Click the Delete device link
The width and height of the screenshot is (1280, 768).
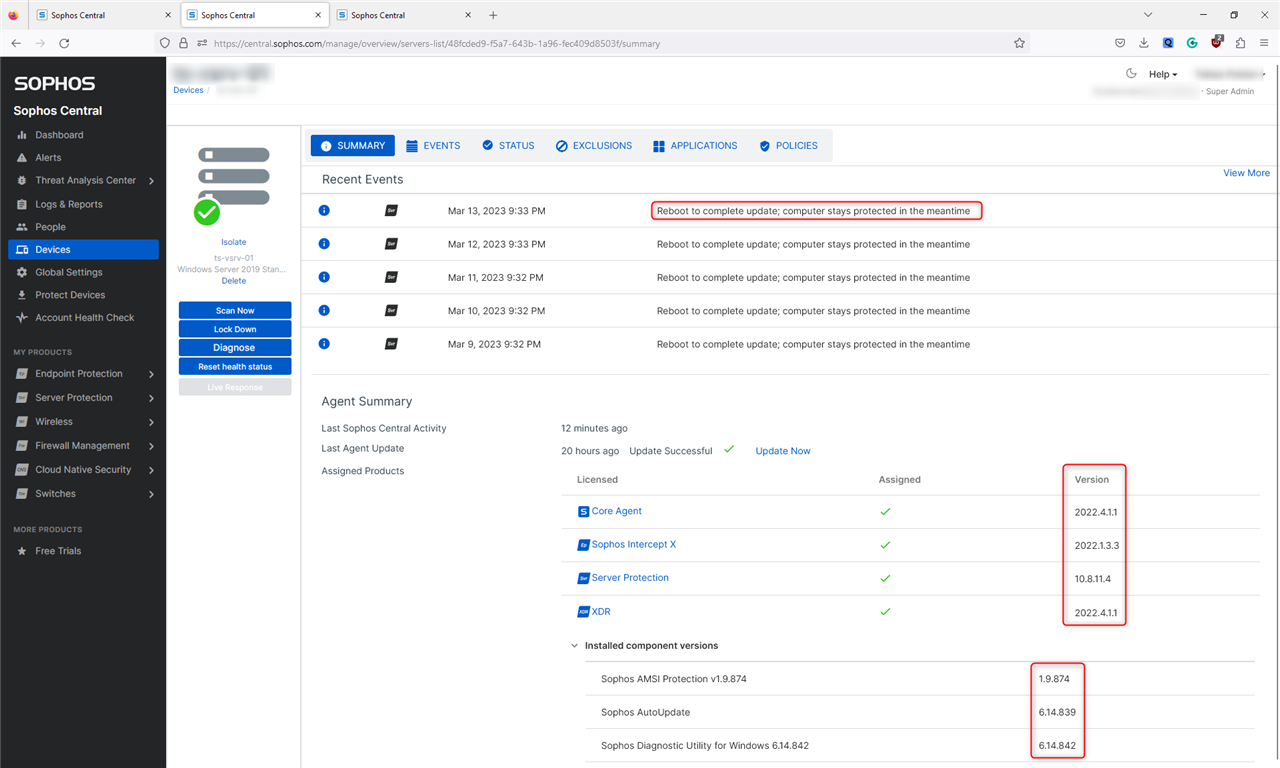(234, 281)
